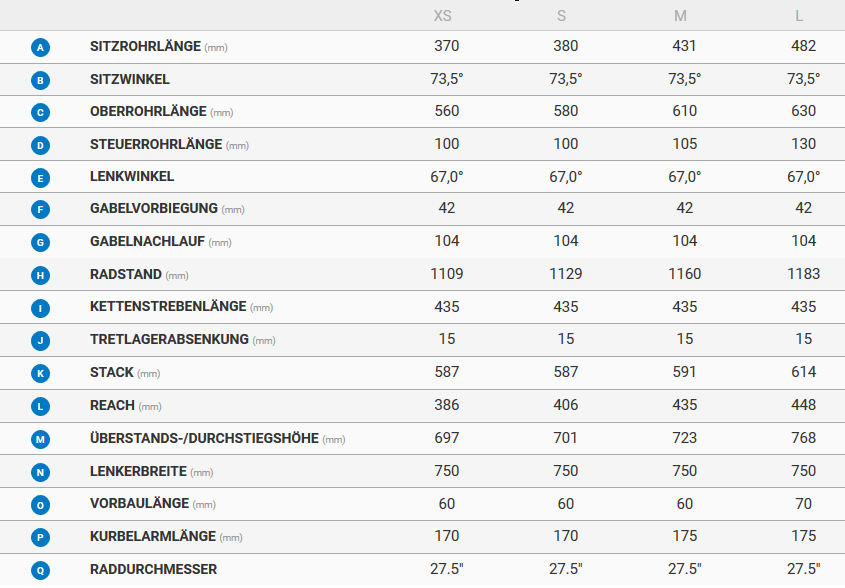
Task: Select the L size column header
Action: 799,16
